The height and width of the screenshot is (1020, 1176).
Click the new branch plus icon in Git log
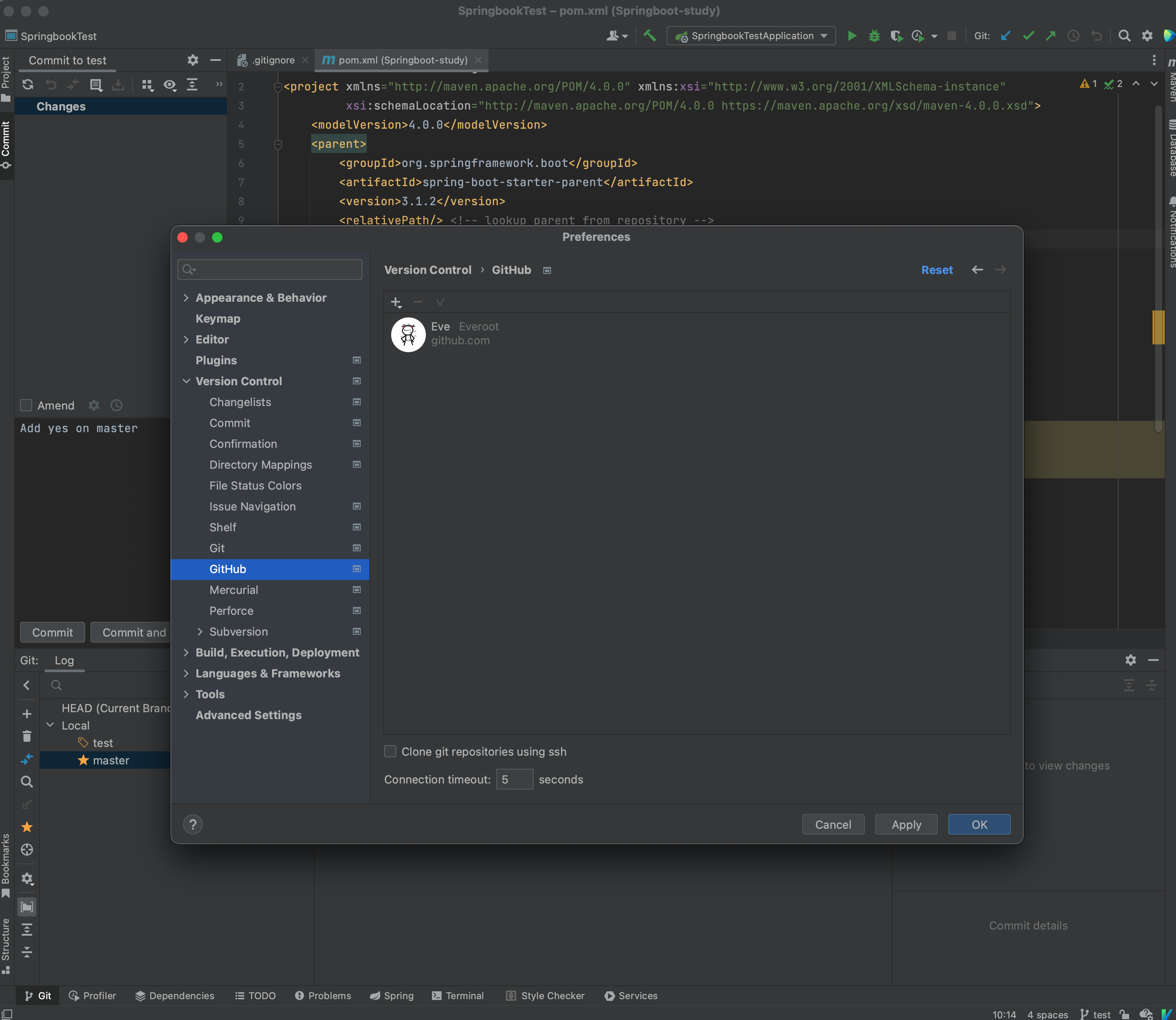coord(26,714)
